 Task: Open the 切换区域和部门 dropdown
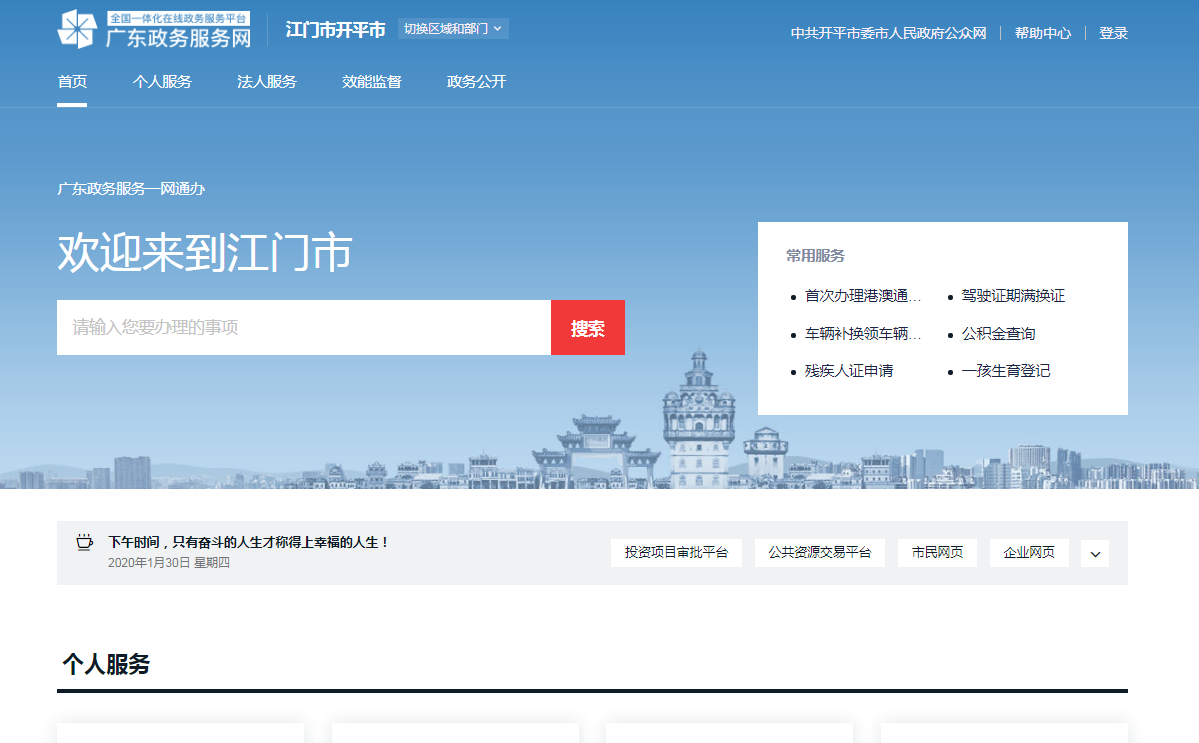click(x=453, y=28)
